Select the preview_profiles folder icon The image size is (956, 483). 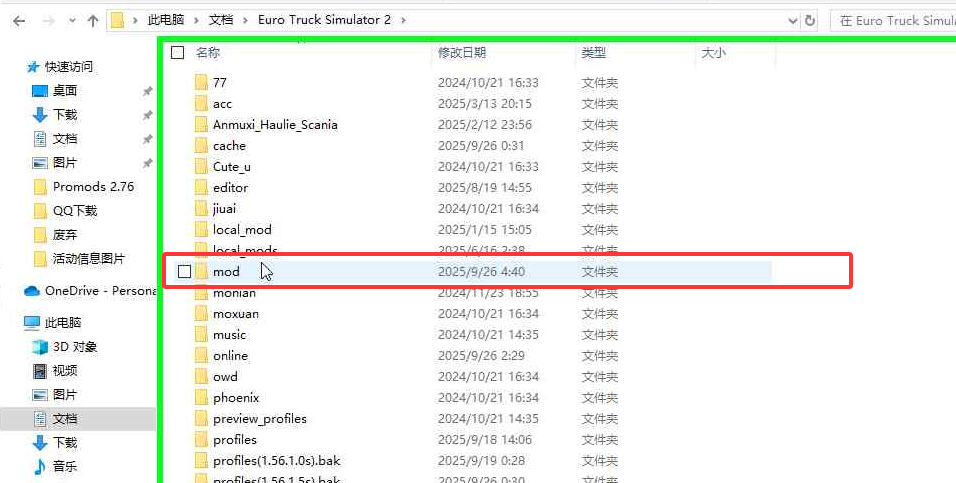pyautogui.click(x=201, y=419)
